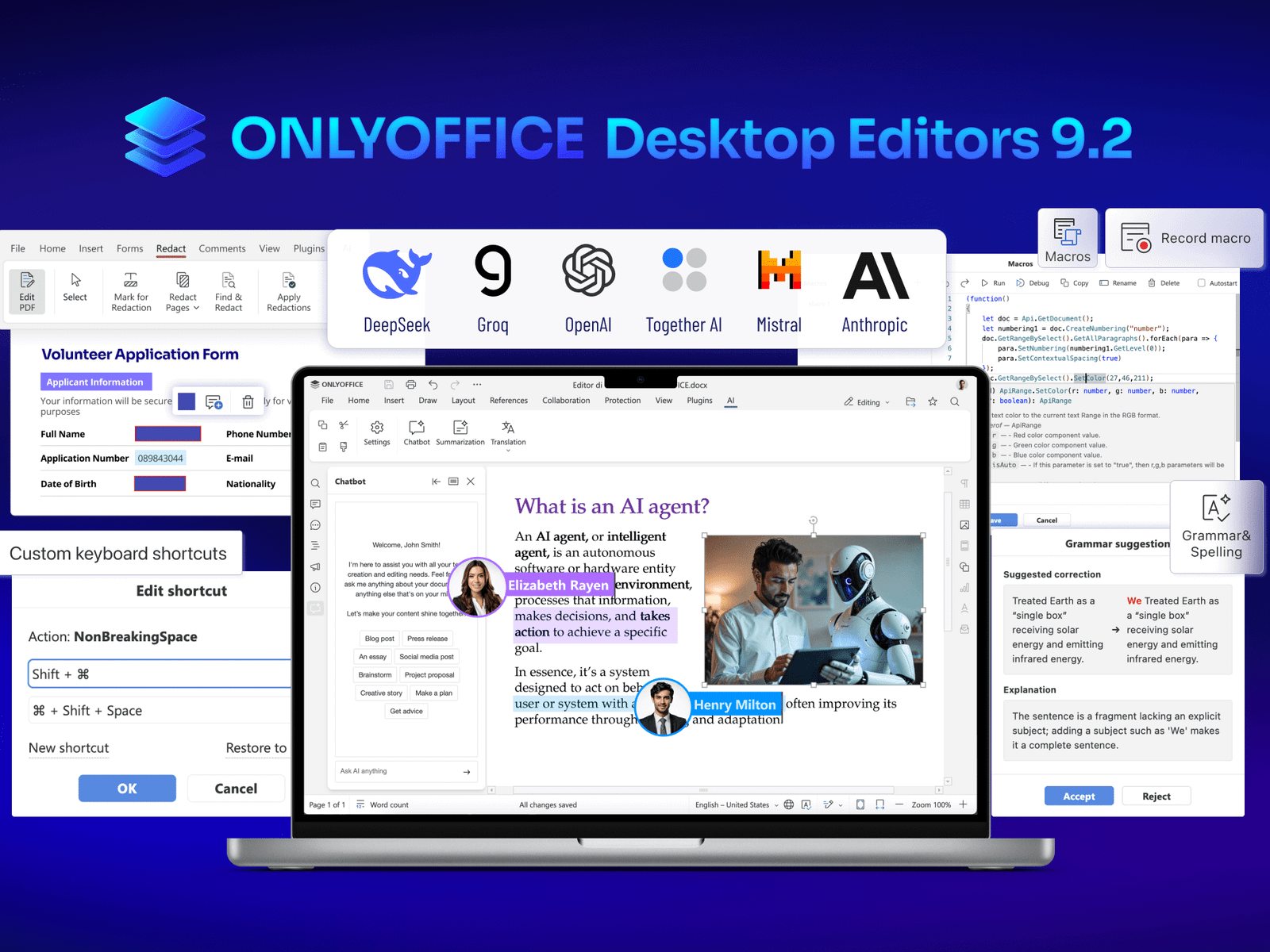
Task: Open the chat panel in left sidebar
Action: coord(315,525)
